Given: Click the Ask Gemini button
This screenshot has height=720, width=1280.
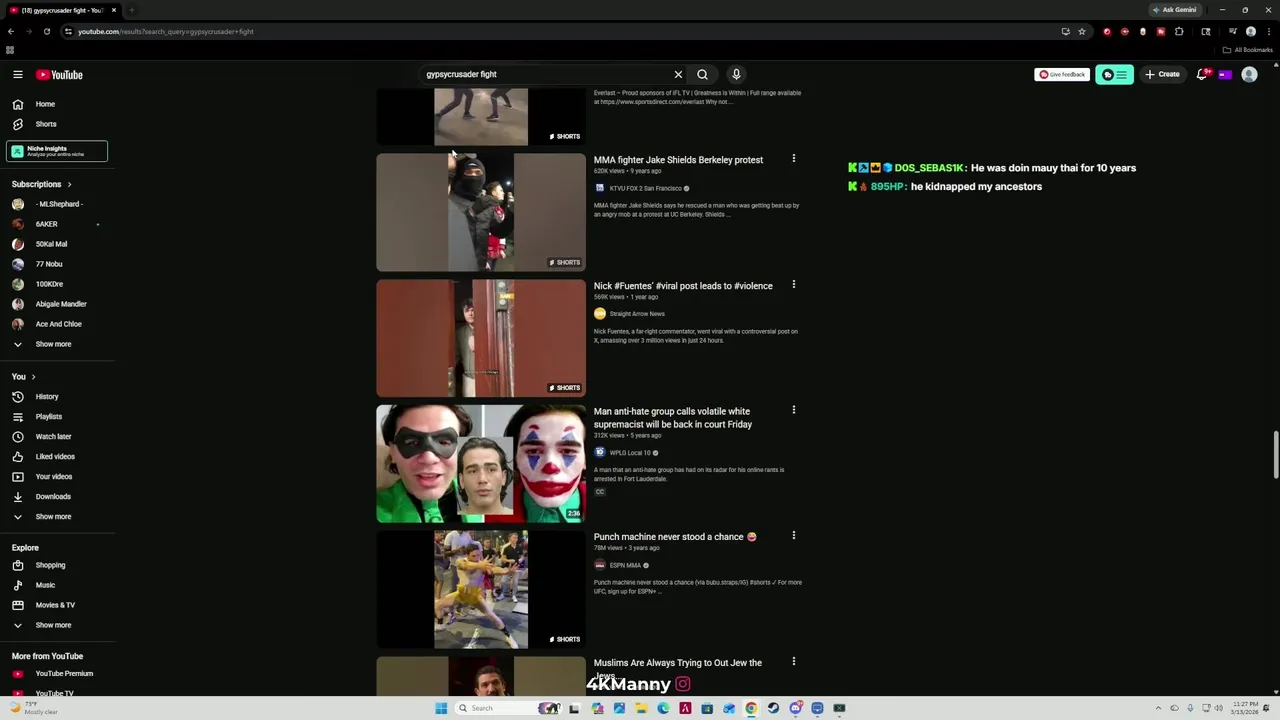Looking at the screenshot, I should click(x=1175, y=10).
